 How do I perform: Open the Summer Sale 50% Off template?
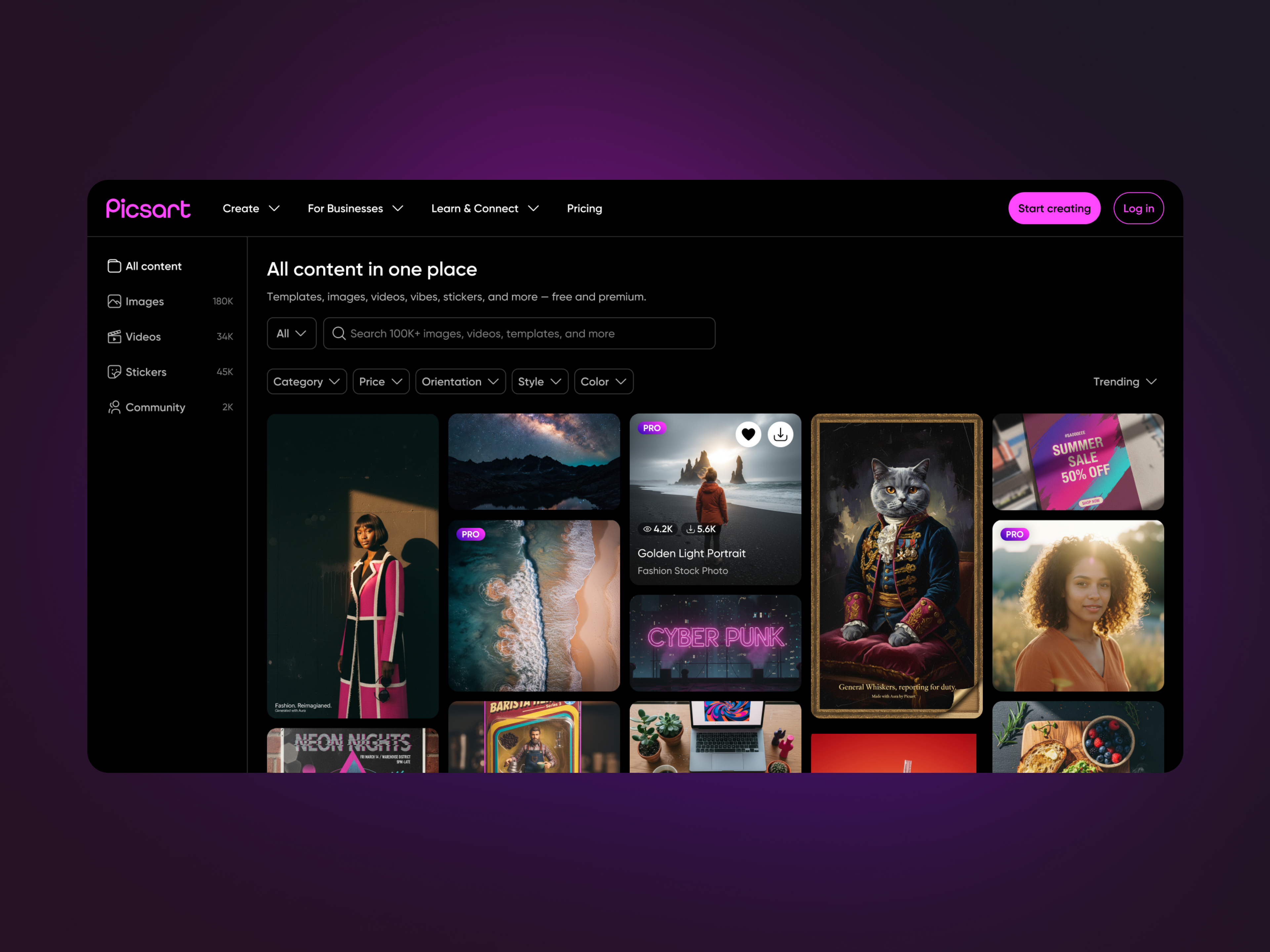(x=1078, y=462)
